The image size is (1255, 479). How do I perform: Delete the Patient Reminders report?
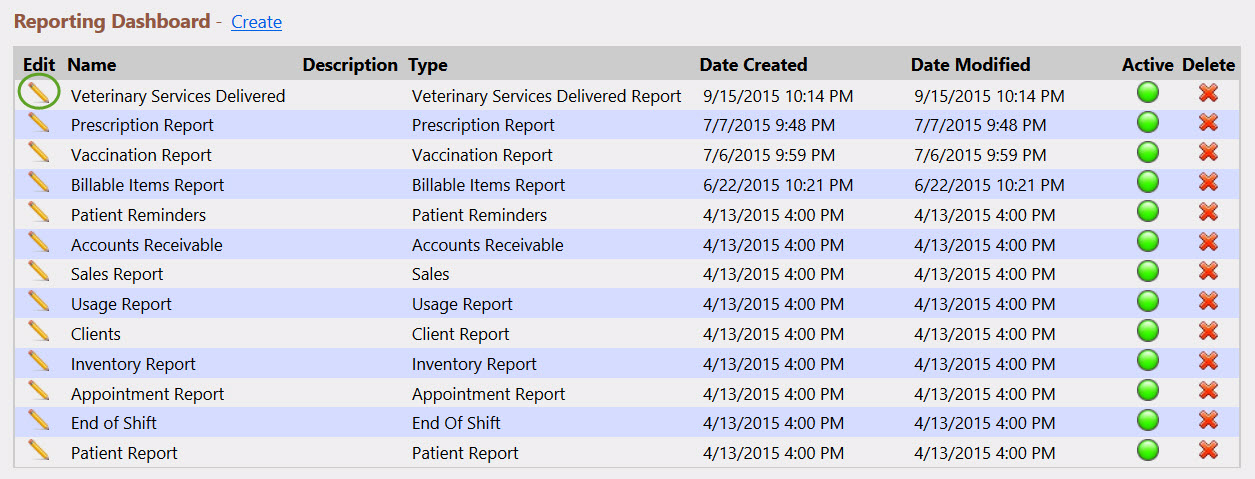[x=1208, y=212]
